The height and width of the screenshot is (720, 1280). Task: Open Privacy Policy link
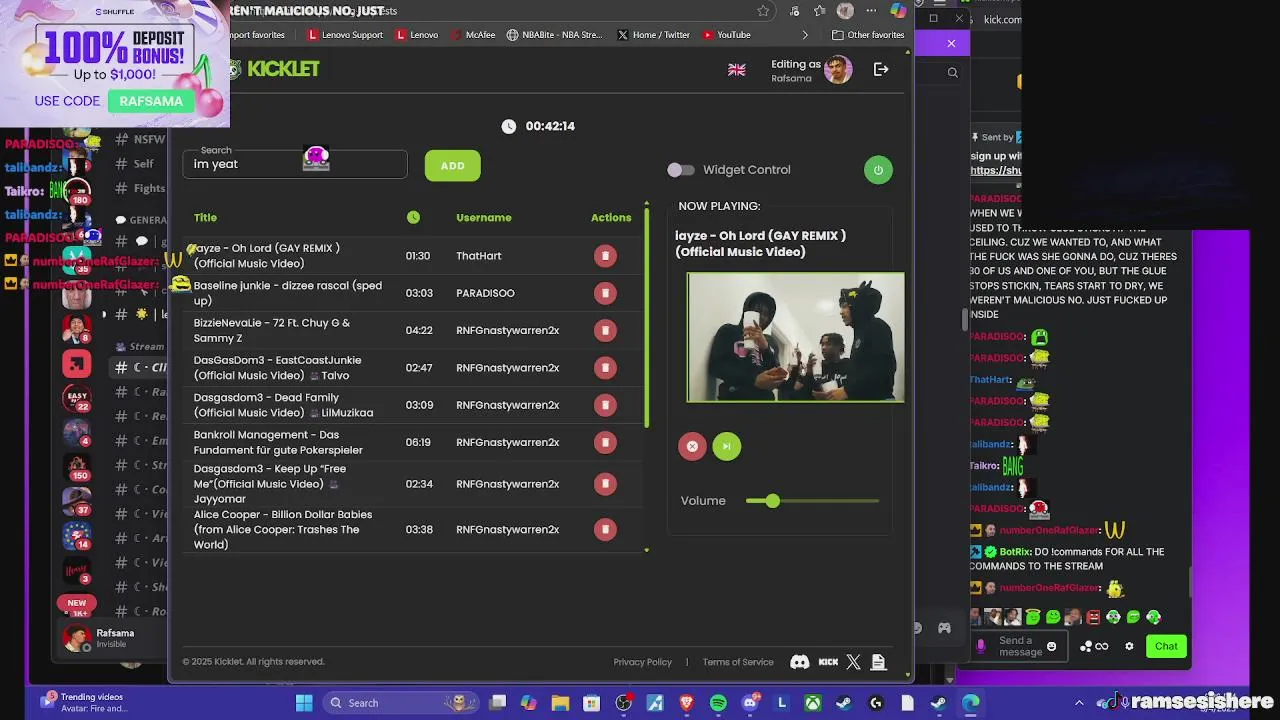click(642, 662)
